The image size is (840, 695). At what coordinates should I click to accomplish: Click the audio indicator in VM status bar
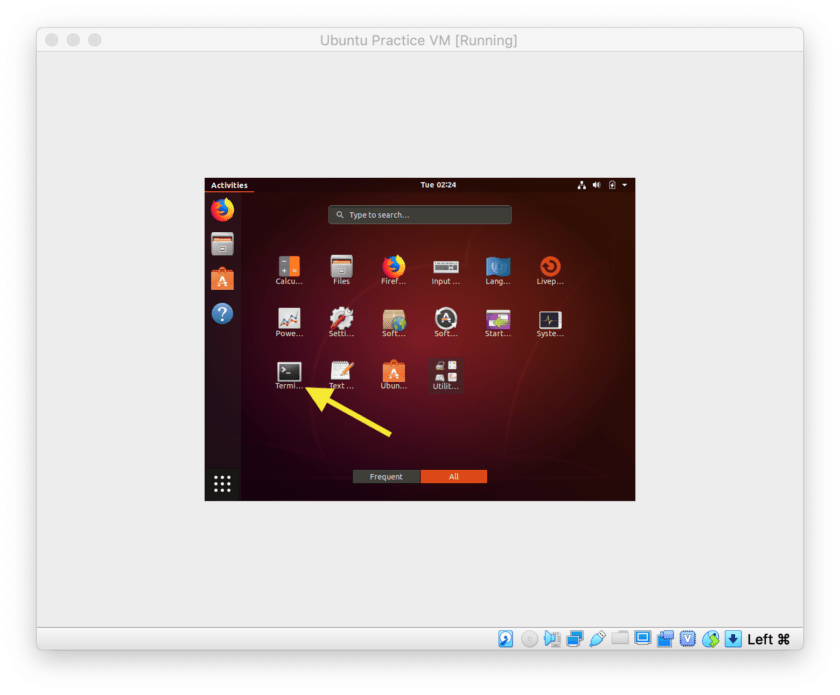point(552,639)
